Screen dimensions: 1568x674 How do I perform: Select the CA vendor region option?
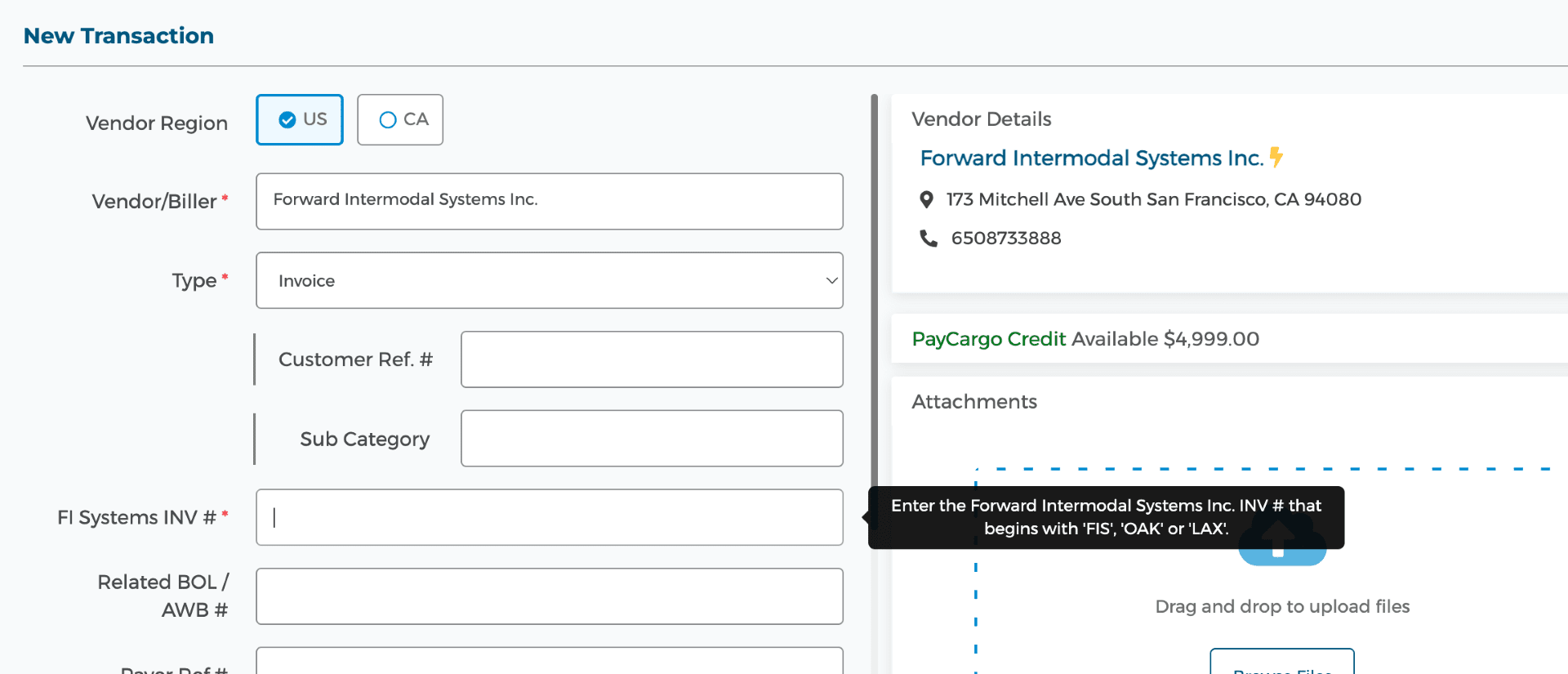point(400,120)
